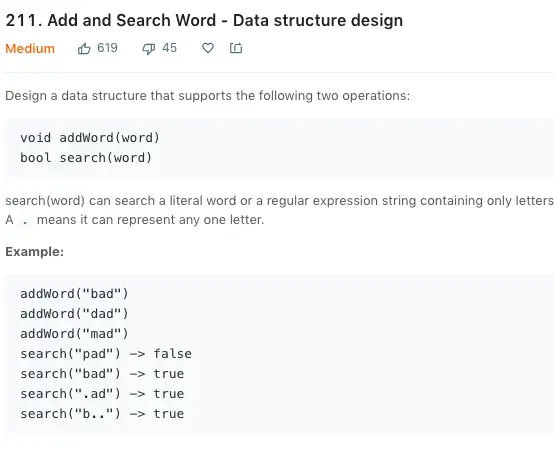Click the addWord("dad") example line
This screenshot has width=554, height=451.
pyautogui.click(x=74, y=314)
